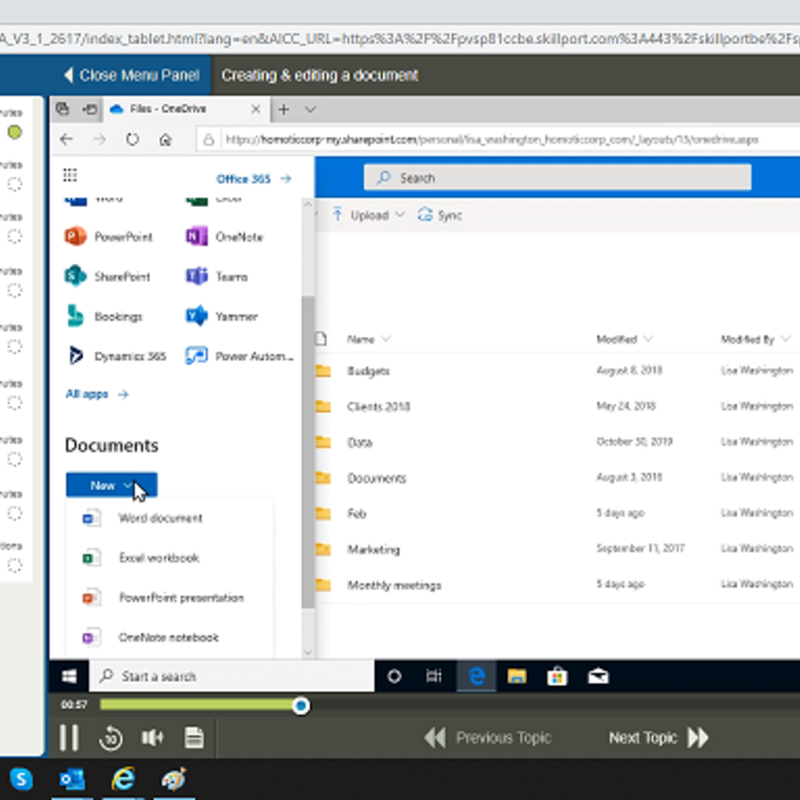The image size is (800, 800).
Task: Click the OneDrive Search box
Action: [x=557, y=178]
